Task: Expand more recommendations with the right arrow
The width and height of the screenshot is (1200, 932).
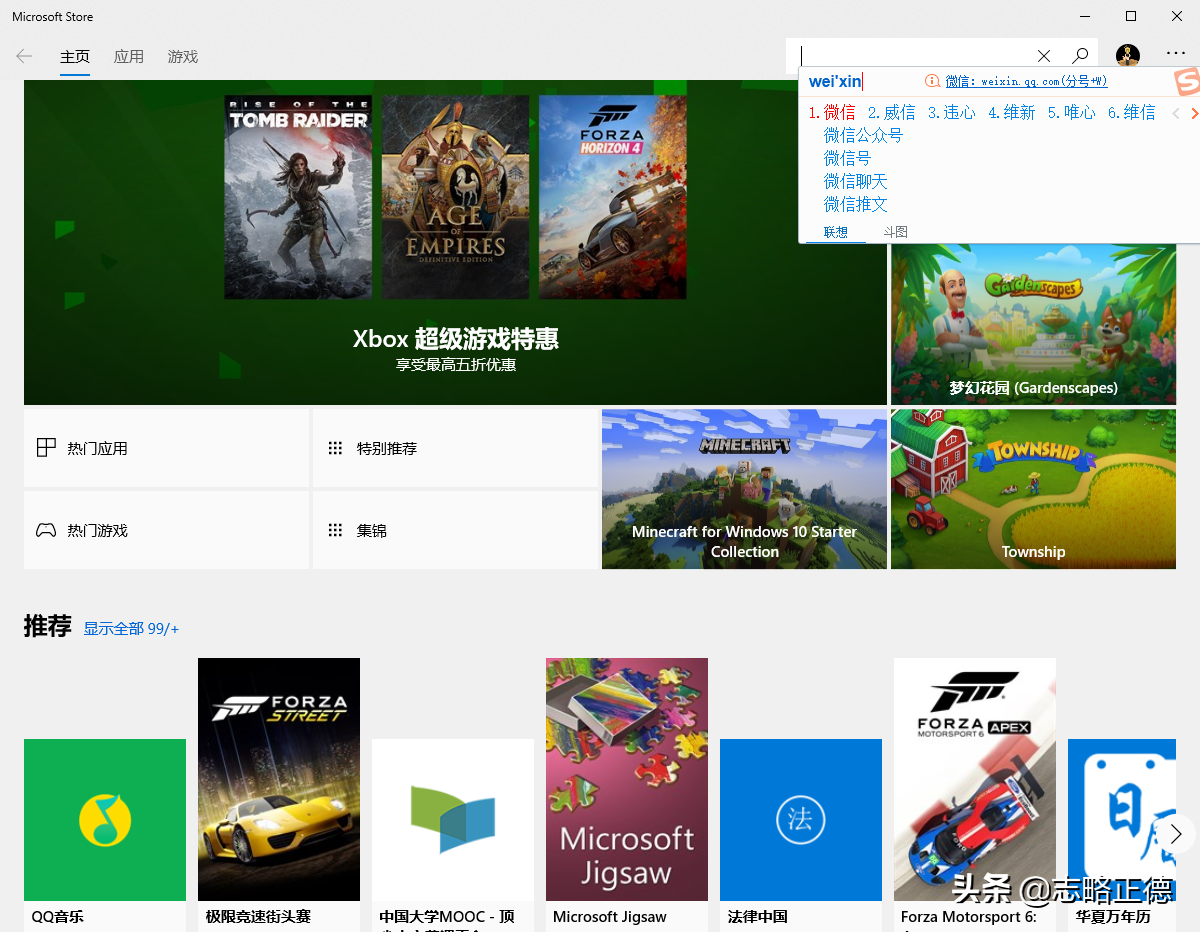Action: [x=1176, y=833]
